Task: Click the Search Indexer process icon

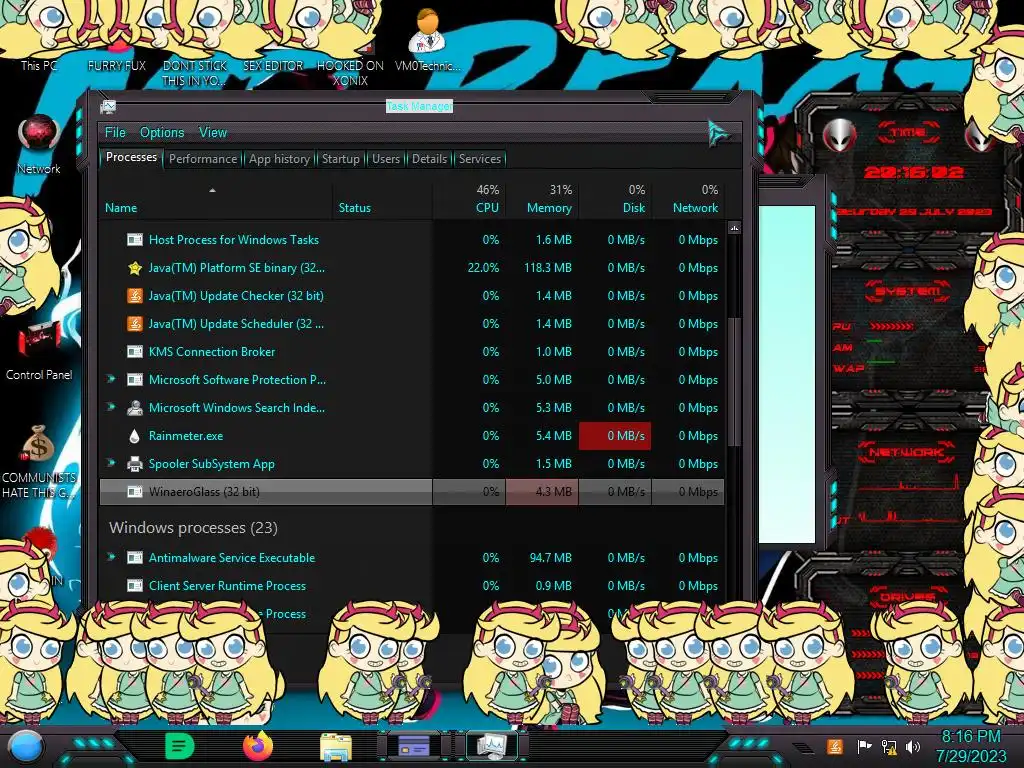Action: (x=135, y=408)
